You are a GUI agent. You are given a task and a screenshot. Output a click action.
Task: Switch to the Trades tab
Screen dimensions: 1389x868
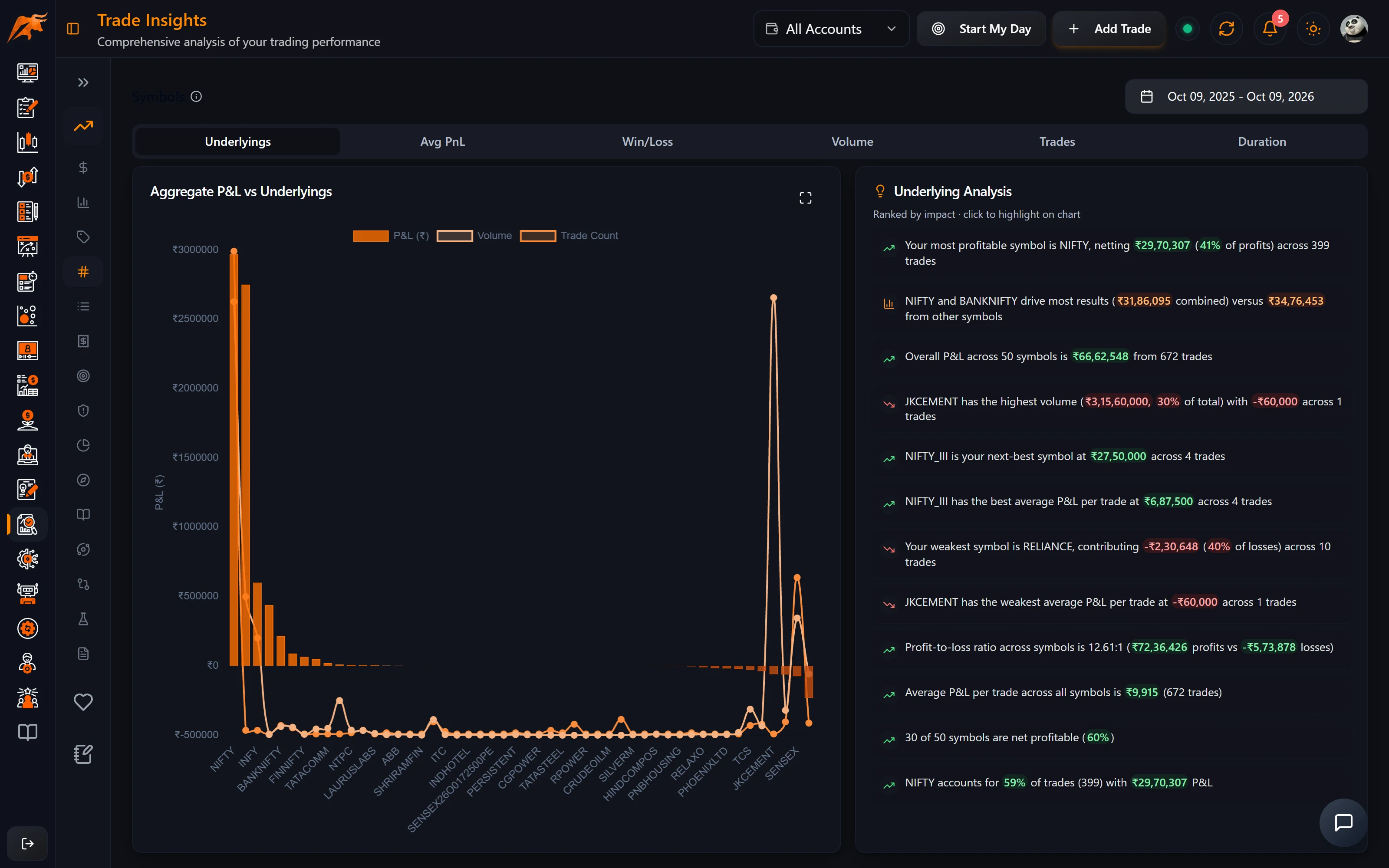click(x=1057, y=142)
